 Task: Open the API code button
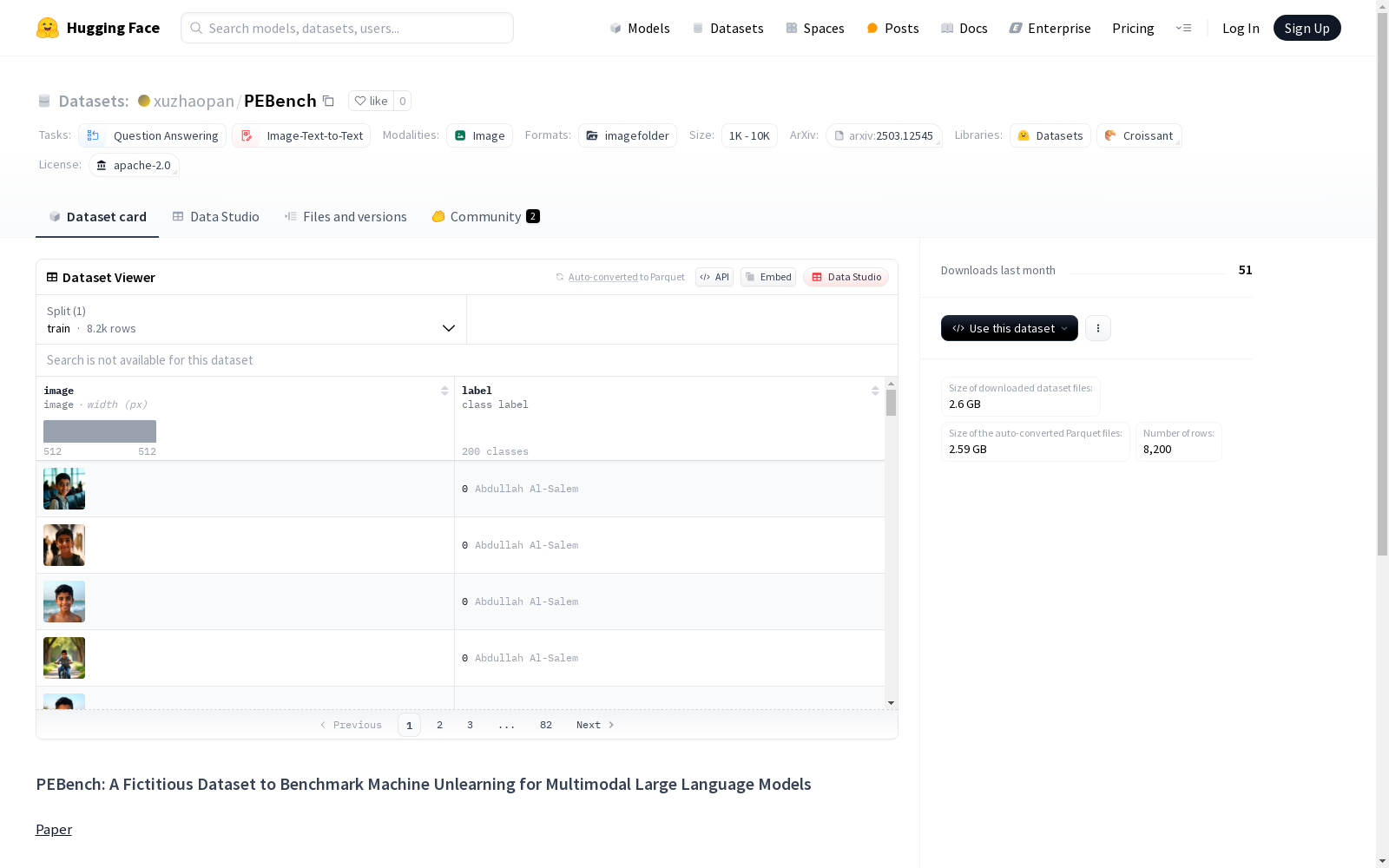click(714, 277)
